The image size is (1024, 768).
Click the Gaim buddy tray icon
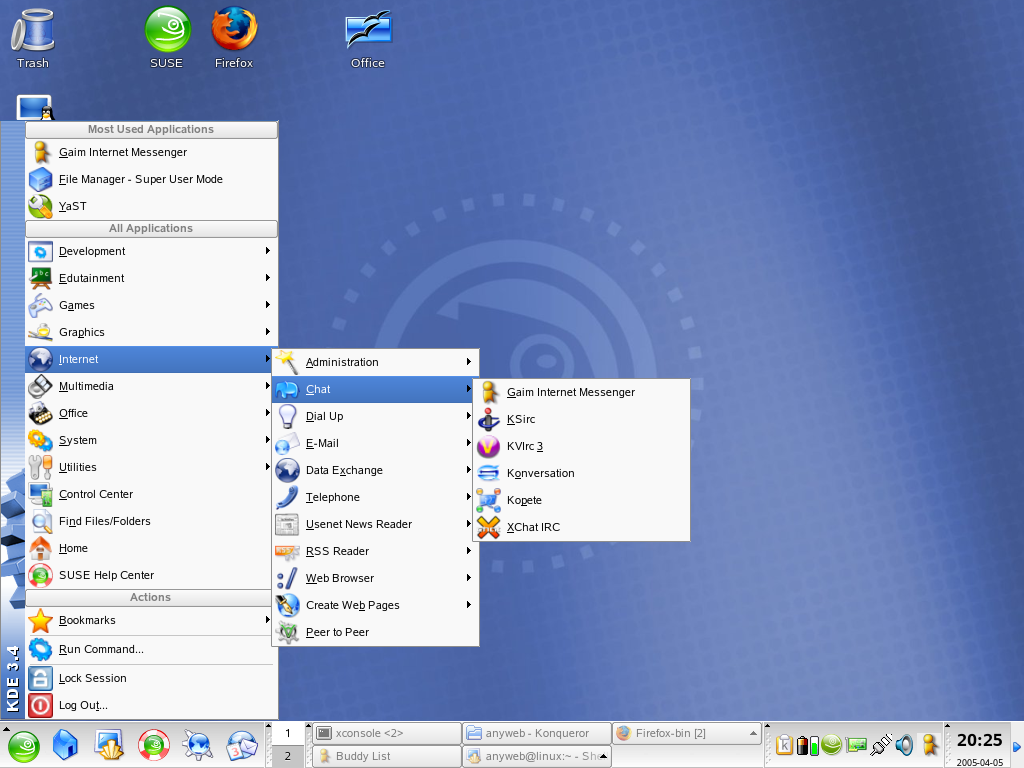click(929, 744)
